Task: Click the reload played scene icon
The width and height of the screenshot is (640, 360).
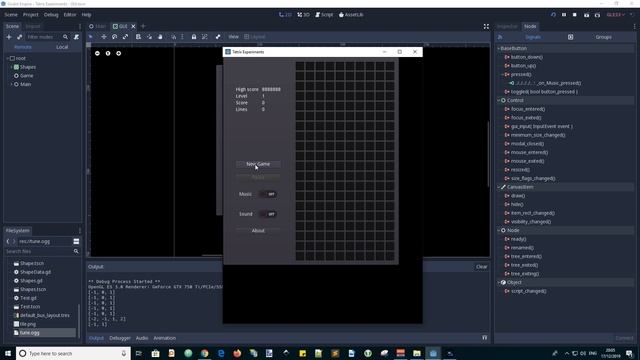Action: pos(553,15)
